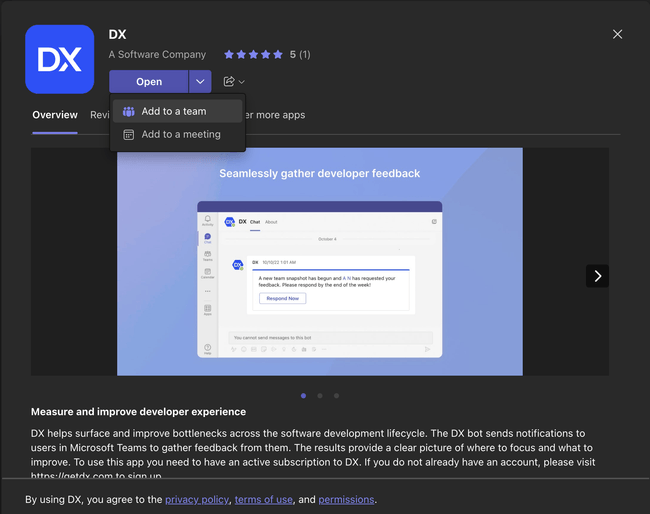Click the team icon in dropdown menu
The width and height of the screenshot is (650, 514).
click(128, 111)
